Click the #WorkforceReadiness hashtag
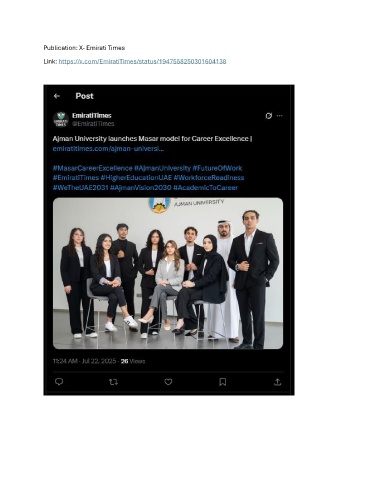The width and height of the screenshot is (370, 480). pos(209,178)
